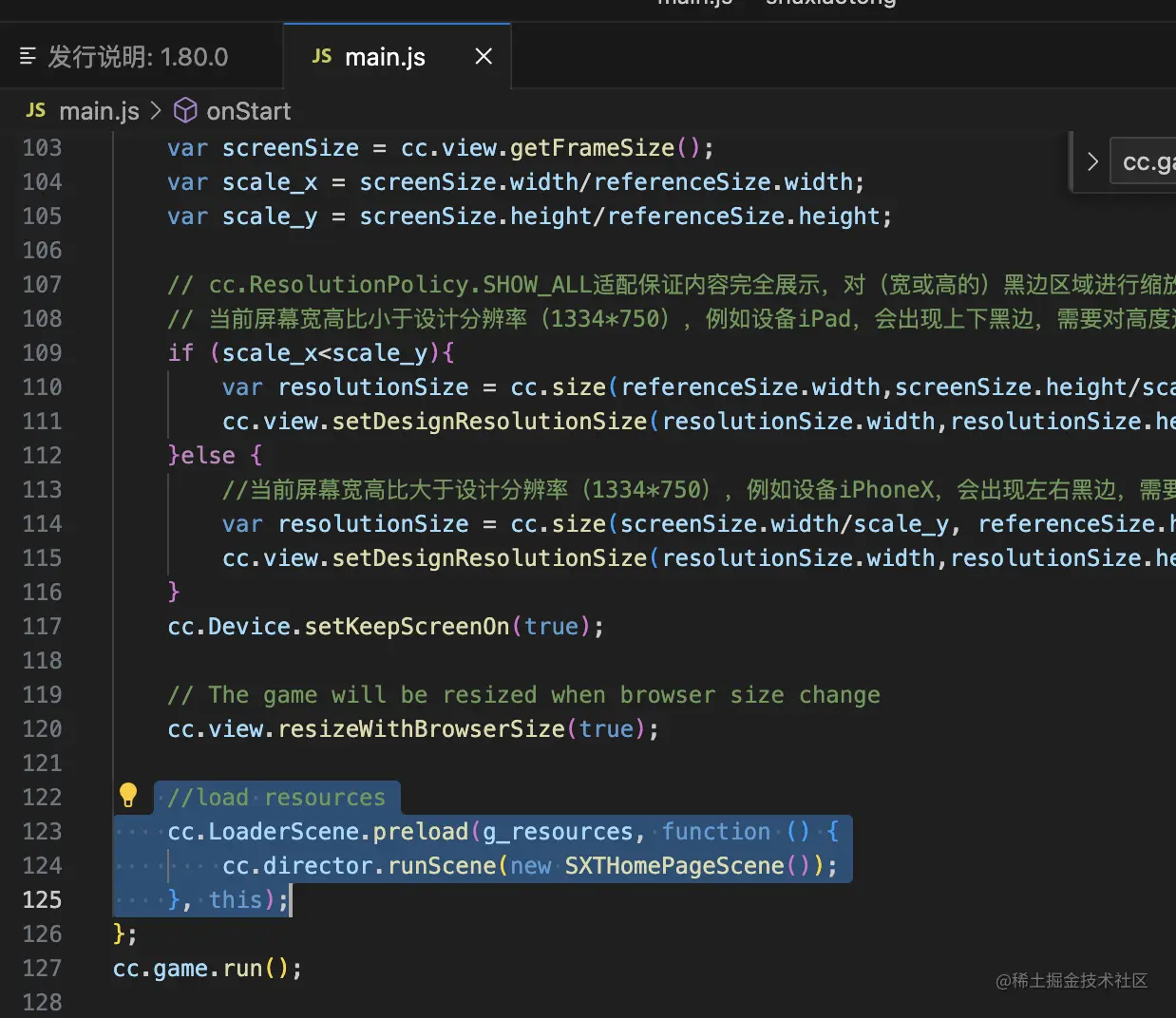Click the chevron between main.js and onStart breadcrumbs
The width and height of the screenshot is (1176, 1018).
[154, 110]
